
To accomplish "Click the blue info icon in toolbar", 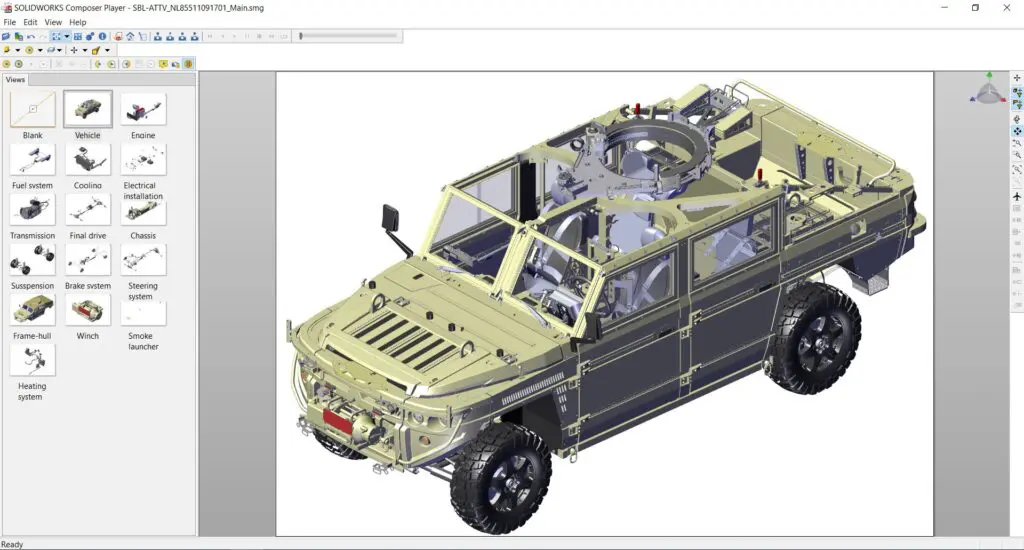I will pos(102,36).
